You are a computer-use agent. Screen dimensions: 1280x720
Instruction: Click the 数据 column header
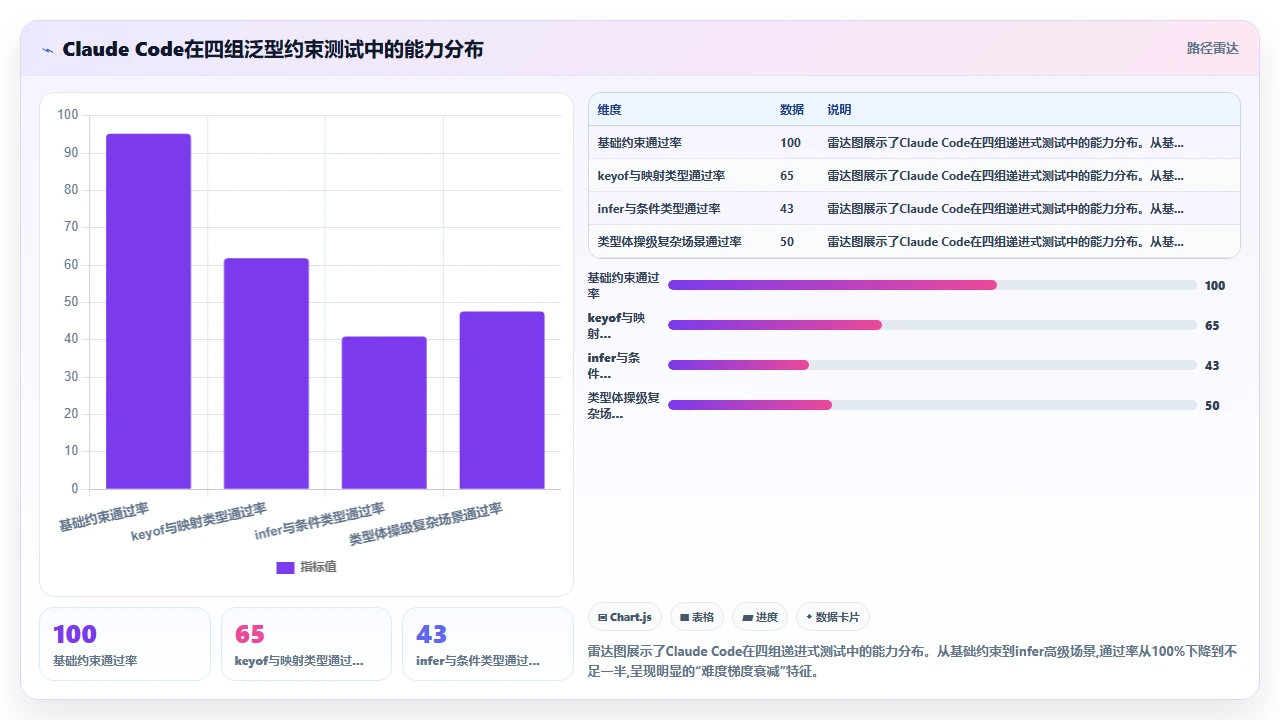(x=792, y=110)
